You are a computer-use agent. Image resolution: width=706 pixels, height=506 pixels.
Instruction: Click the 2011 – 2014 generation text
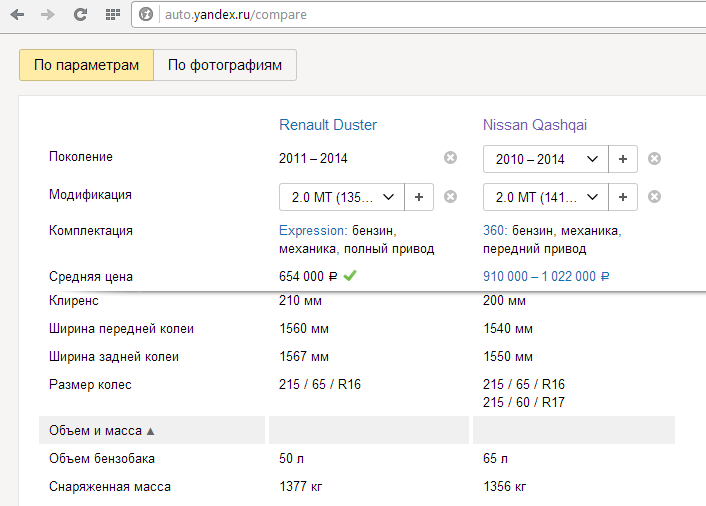(x=313, y=158)
